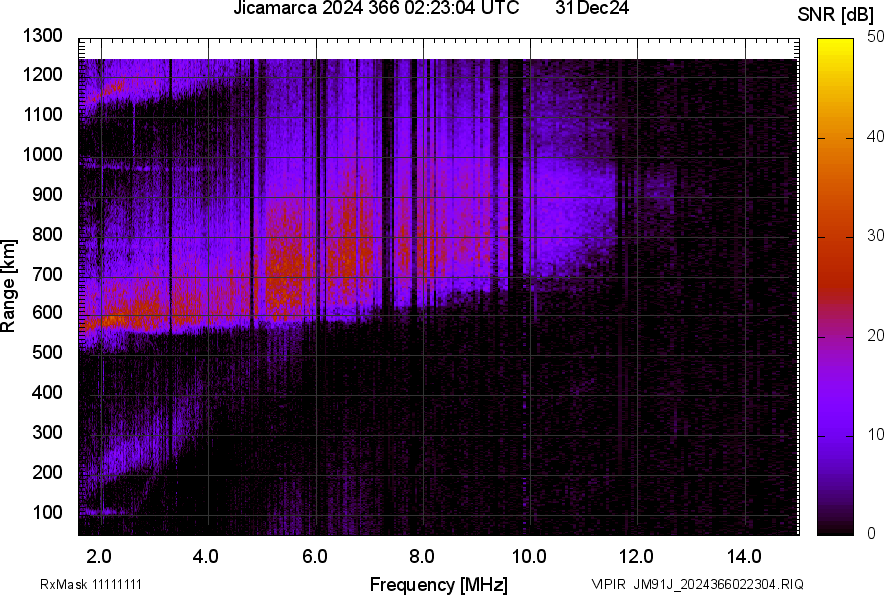Click frequency tick label '14.0'
The height and width of the screenshot is (595, 884).
pos(744,557)
